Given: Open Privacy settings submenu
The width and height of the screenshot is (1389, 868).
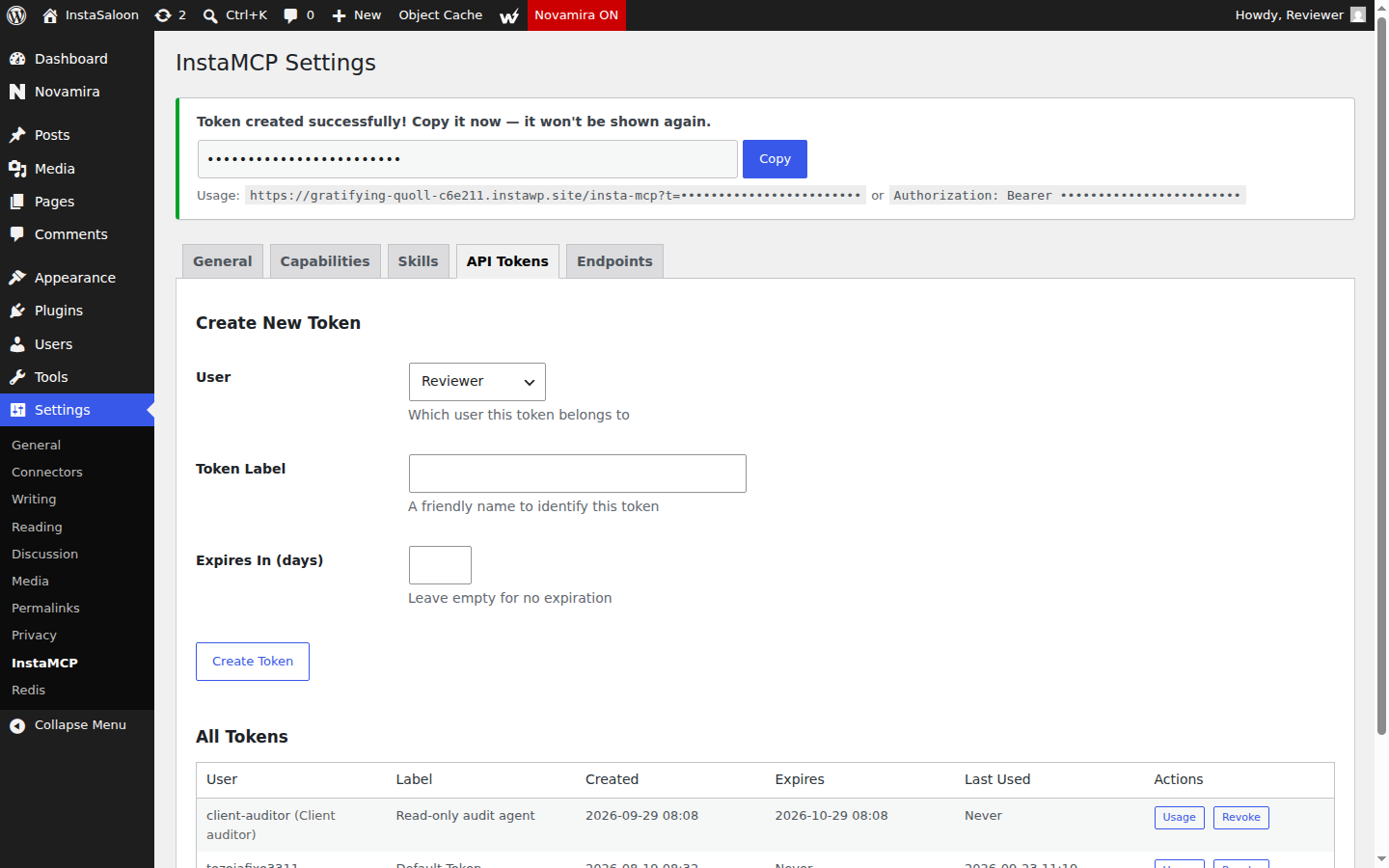Looking at the screenshot, I should [35, 636].
